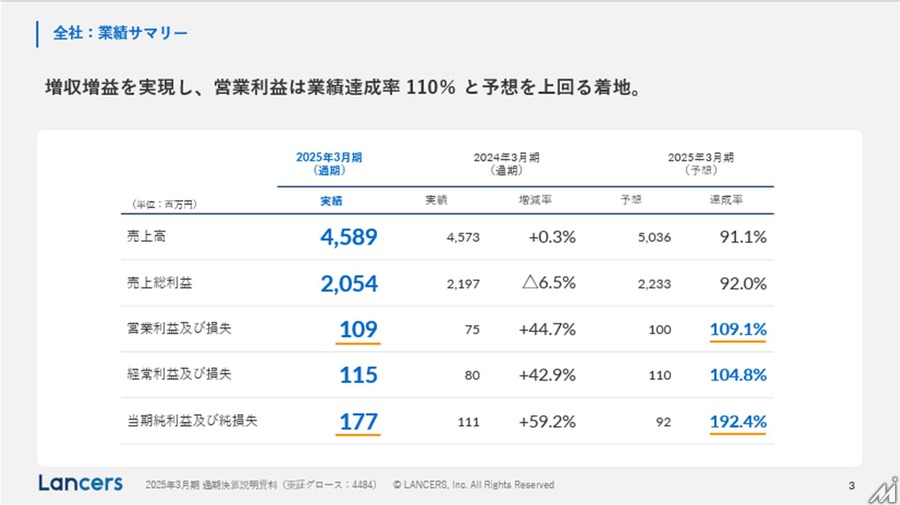900x505 pixels.
Task: Click the unit note （単位：百万円）
Action: pos(164,204)
